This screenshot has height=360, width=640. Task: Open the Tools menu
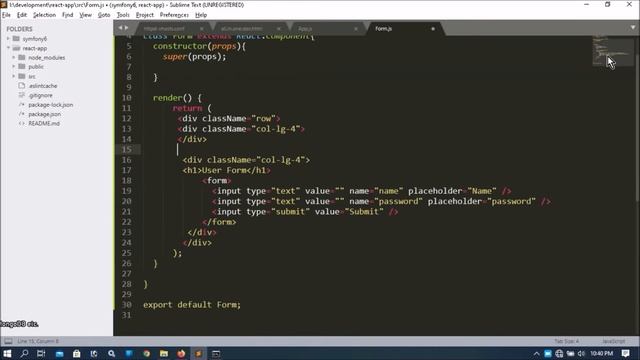click(123, 15)
